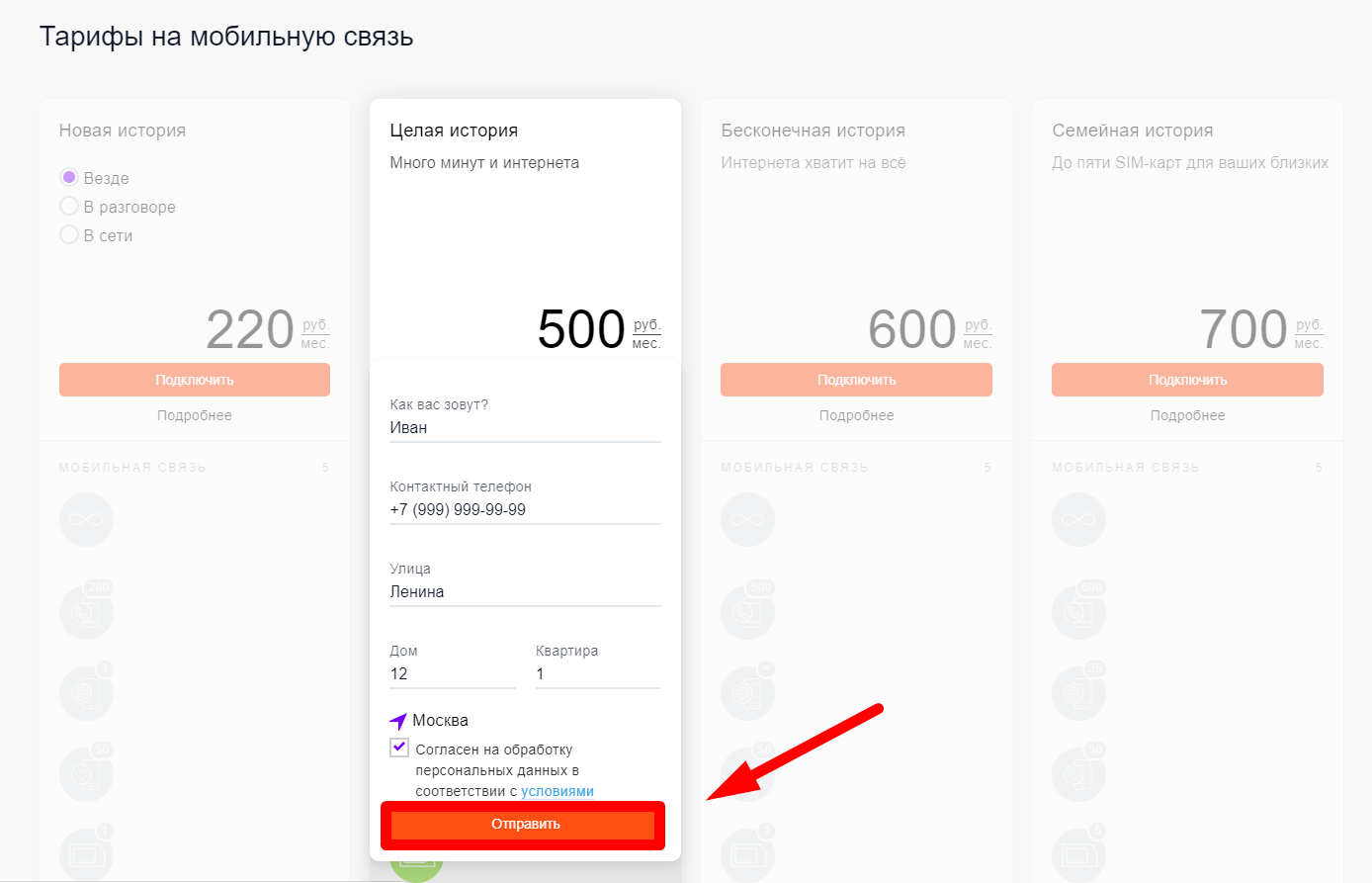Click Подключить under Семейная история plan
Image resolution: width=1372 pixels, height=883 pixels.
[x=1187, y=380]
